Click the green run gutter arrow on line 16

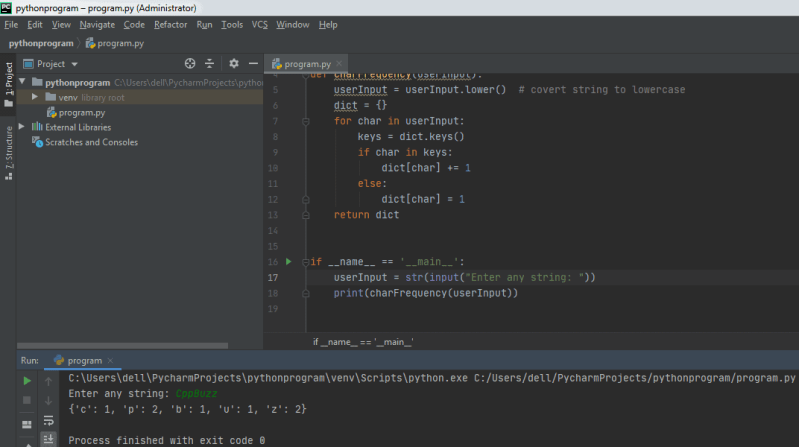click(x=288, y=261)
